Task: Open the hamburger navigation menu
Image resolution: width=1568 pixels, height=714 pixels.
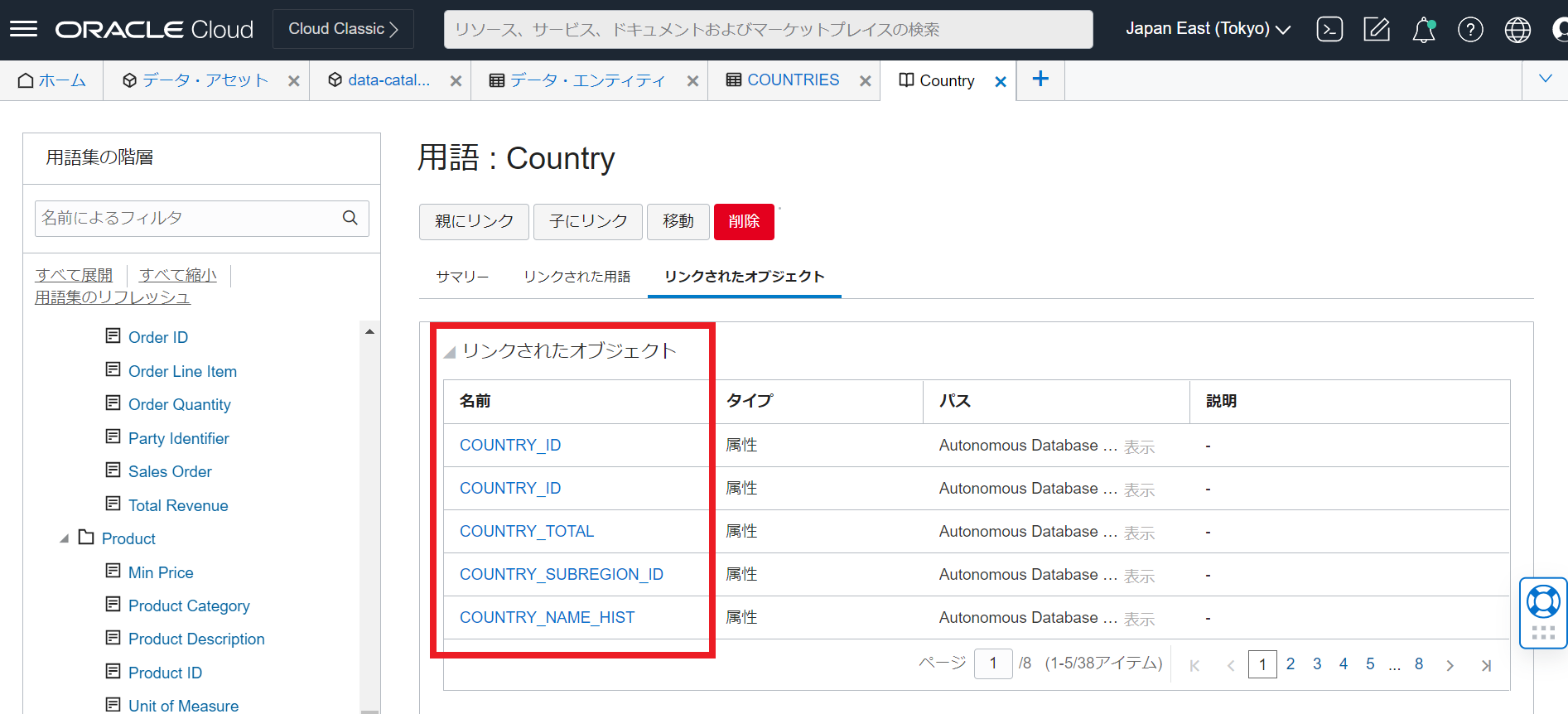Action: pos(23,29)
